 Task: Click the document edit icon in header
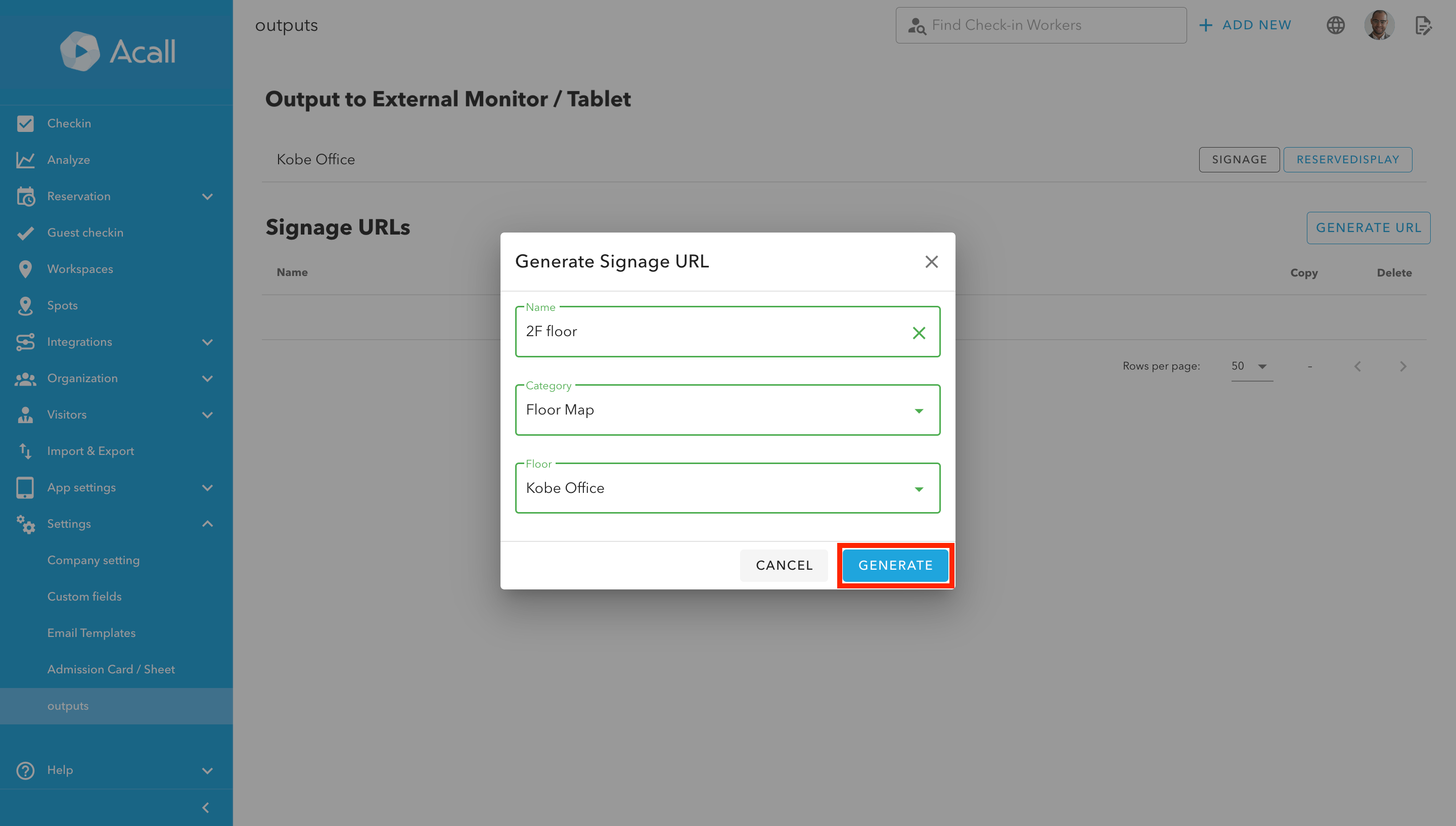[x=1423, y=25]
